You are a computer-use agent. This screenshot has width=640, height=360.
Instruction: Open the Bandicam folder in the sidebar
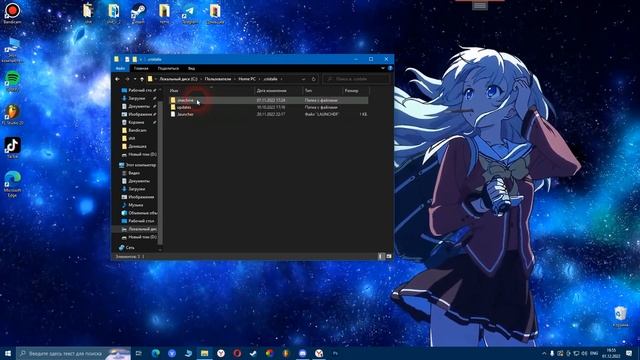click(137, 131)
